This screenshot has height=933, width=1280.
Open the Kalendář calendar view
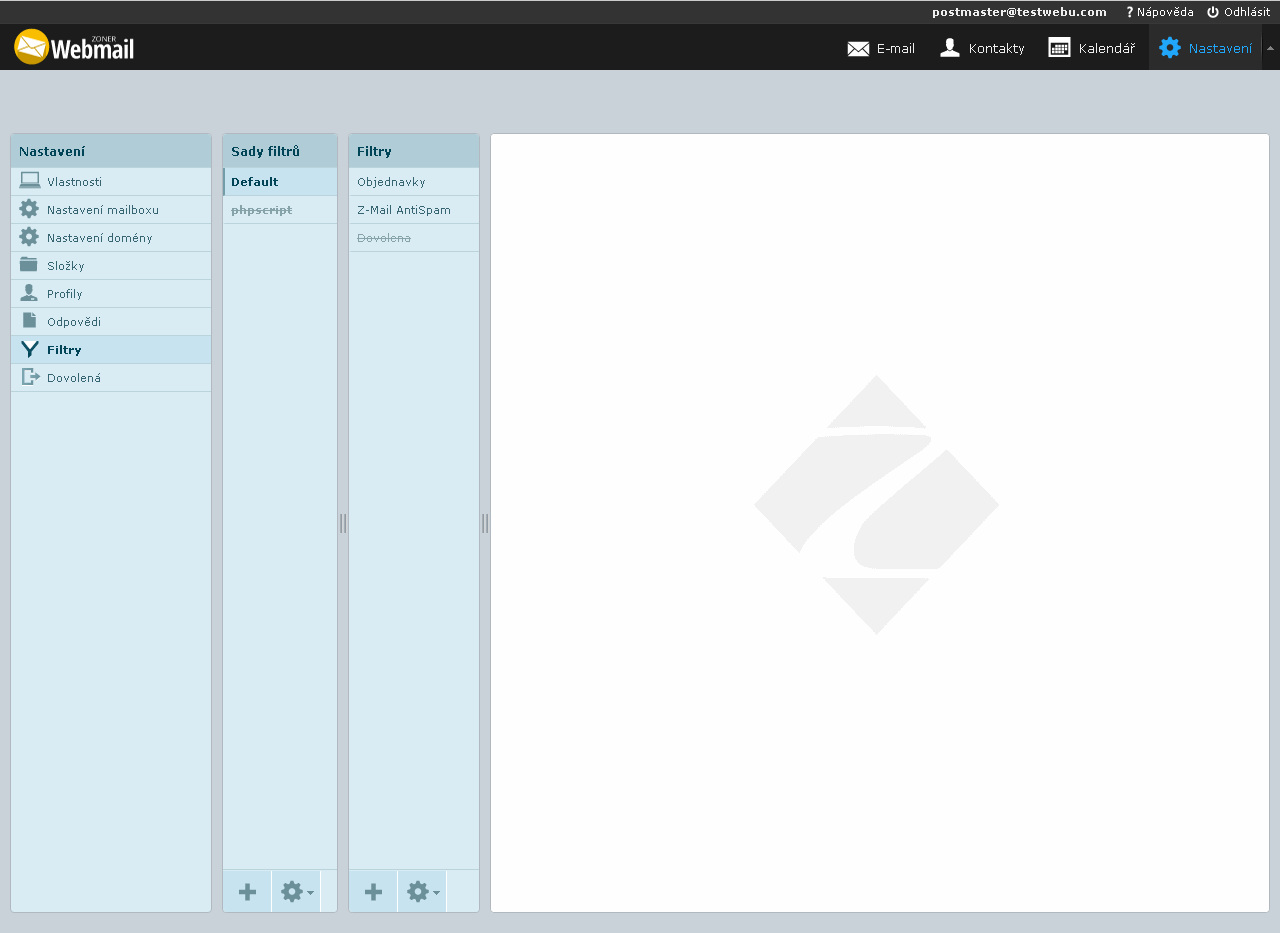1092,48
